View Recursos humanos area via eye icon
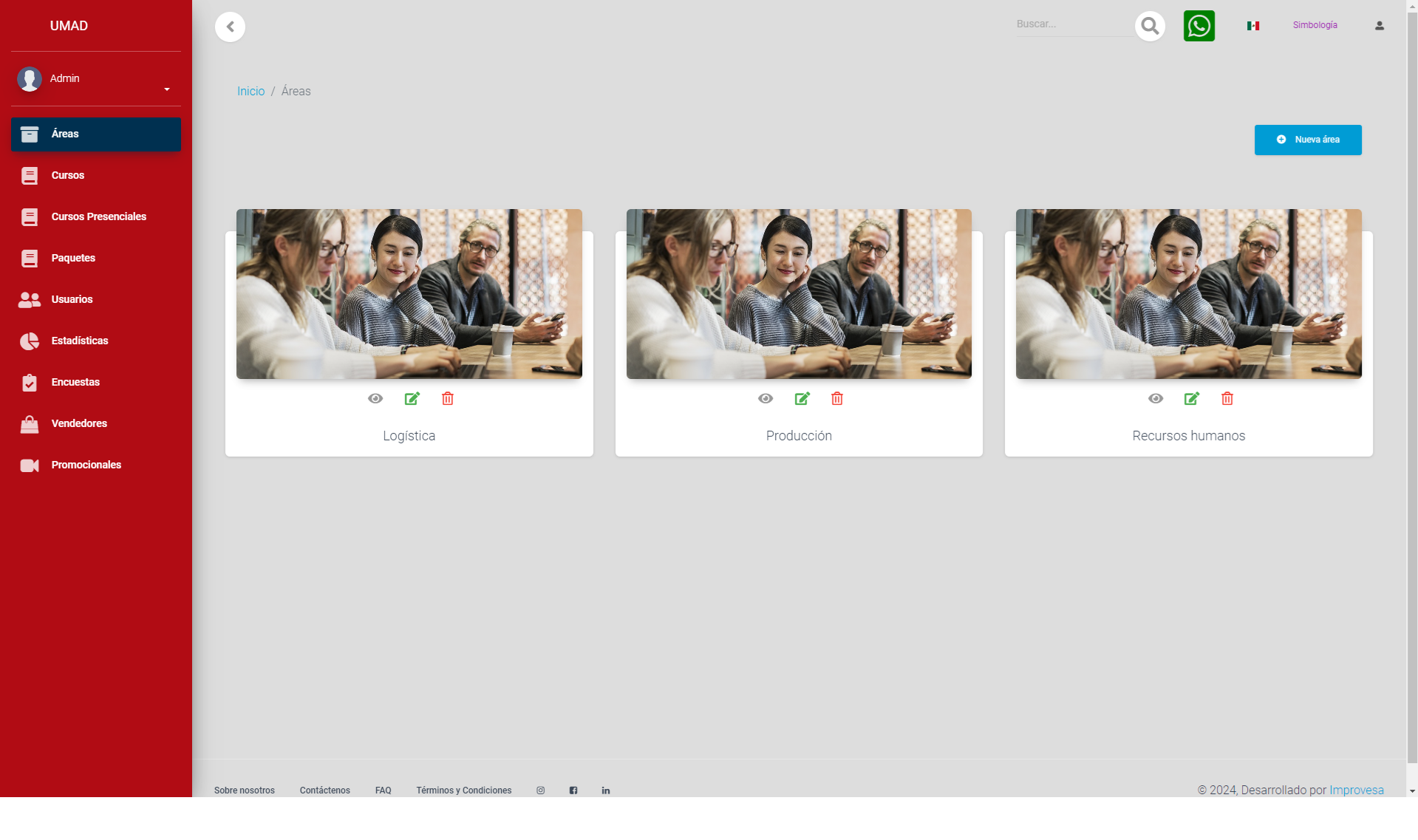Viewport: 1418px width, 840px height. tap(1156, 399)
